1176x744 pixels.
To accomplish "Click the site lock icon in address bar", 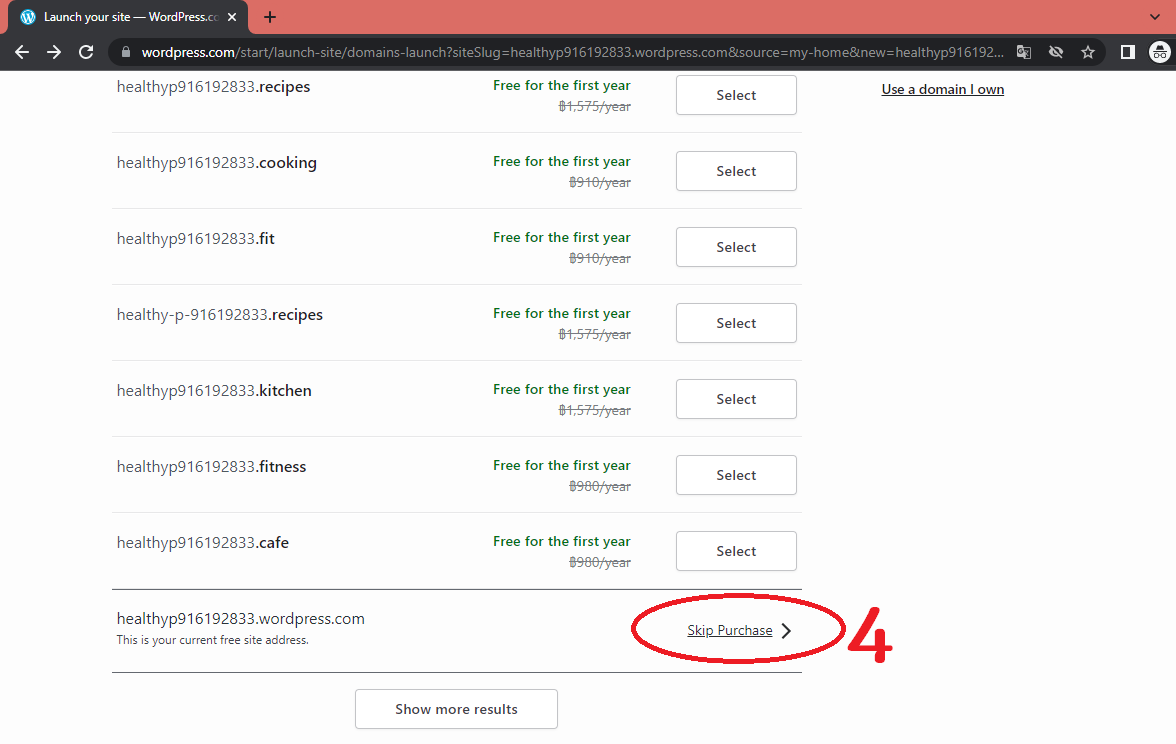I will point(125,52).
